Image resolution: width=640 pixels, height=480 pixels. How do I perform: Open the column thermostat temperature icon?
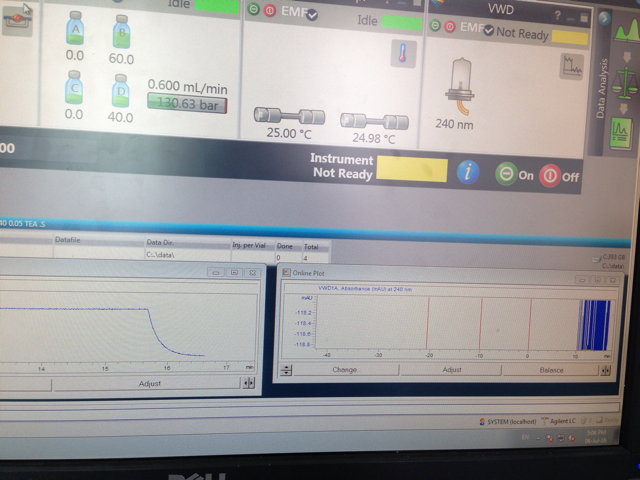(x=403, y=53)
